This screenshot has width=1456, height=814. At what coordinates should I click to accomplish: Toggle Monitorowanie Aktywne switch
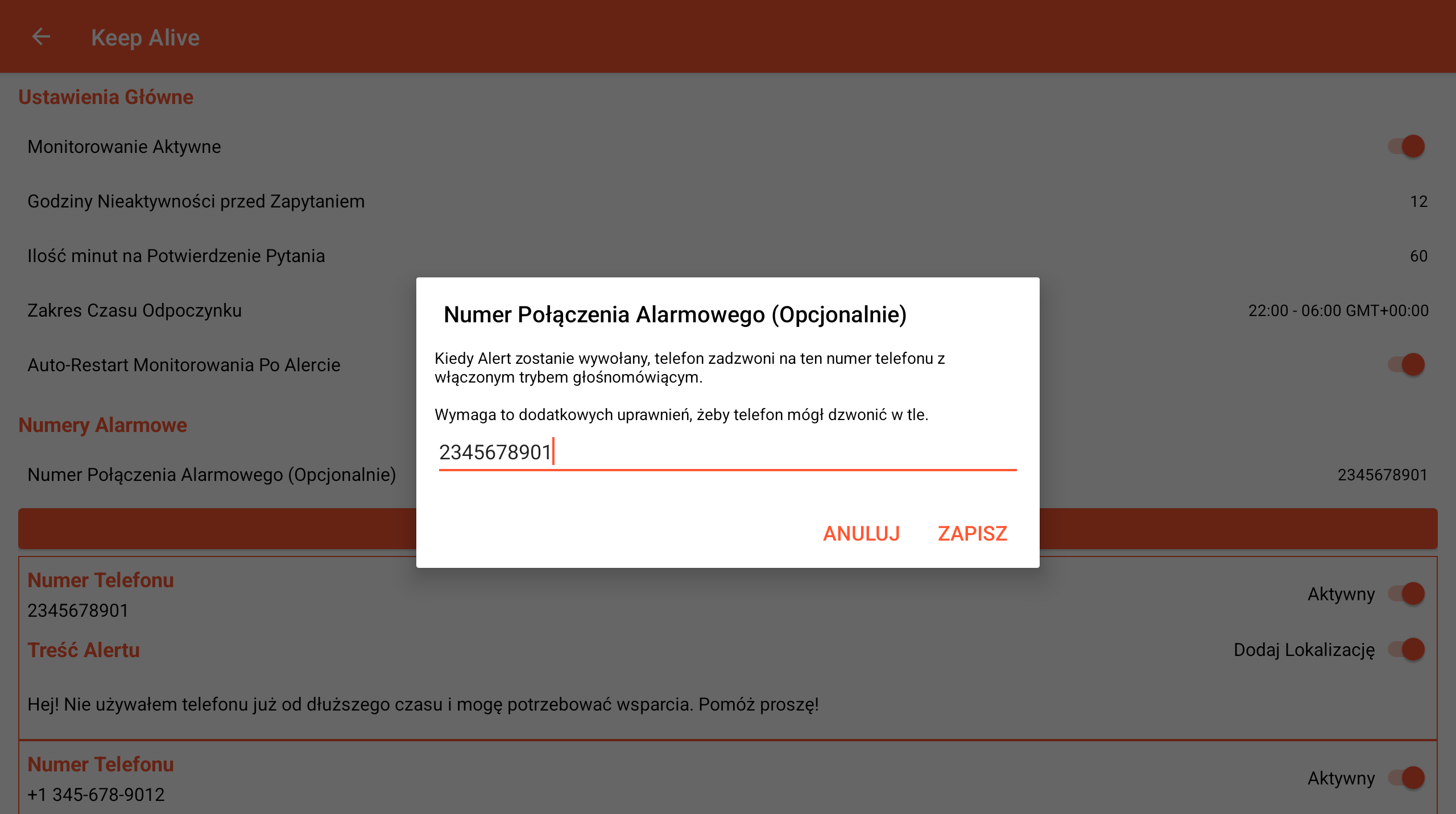[x=1406, y=147]
